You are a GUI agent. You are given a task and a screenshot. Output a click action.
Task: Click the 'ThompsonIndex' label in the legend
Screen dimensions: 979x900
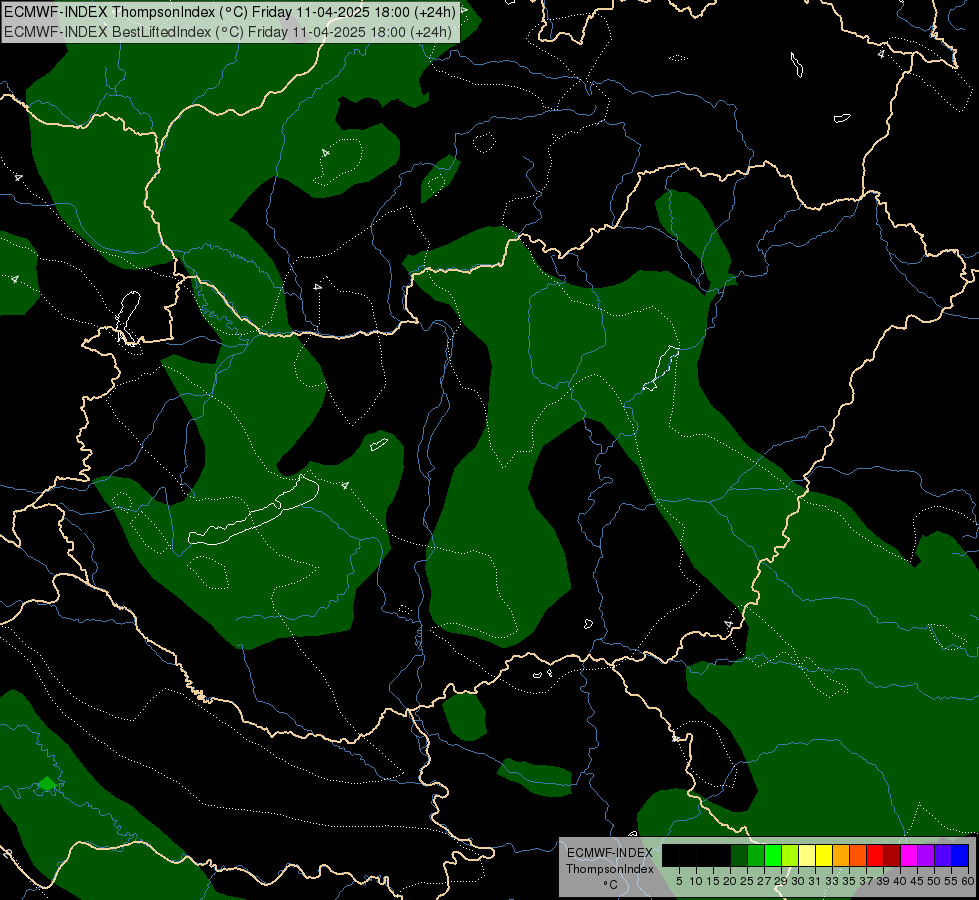pyautogui.click(x=610, y=869)
